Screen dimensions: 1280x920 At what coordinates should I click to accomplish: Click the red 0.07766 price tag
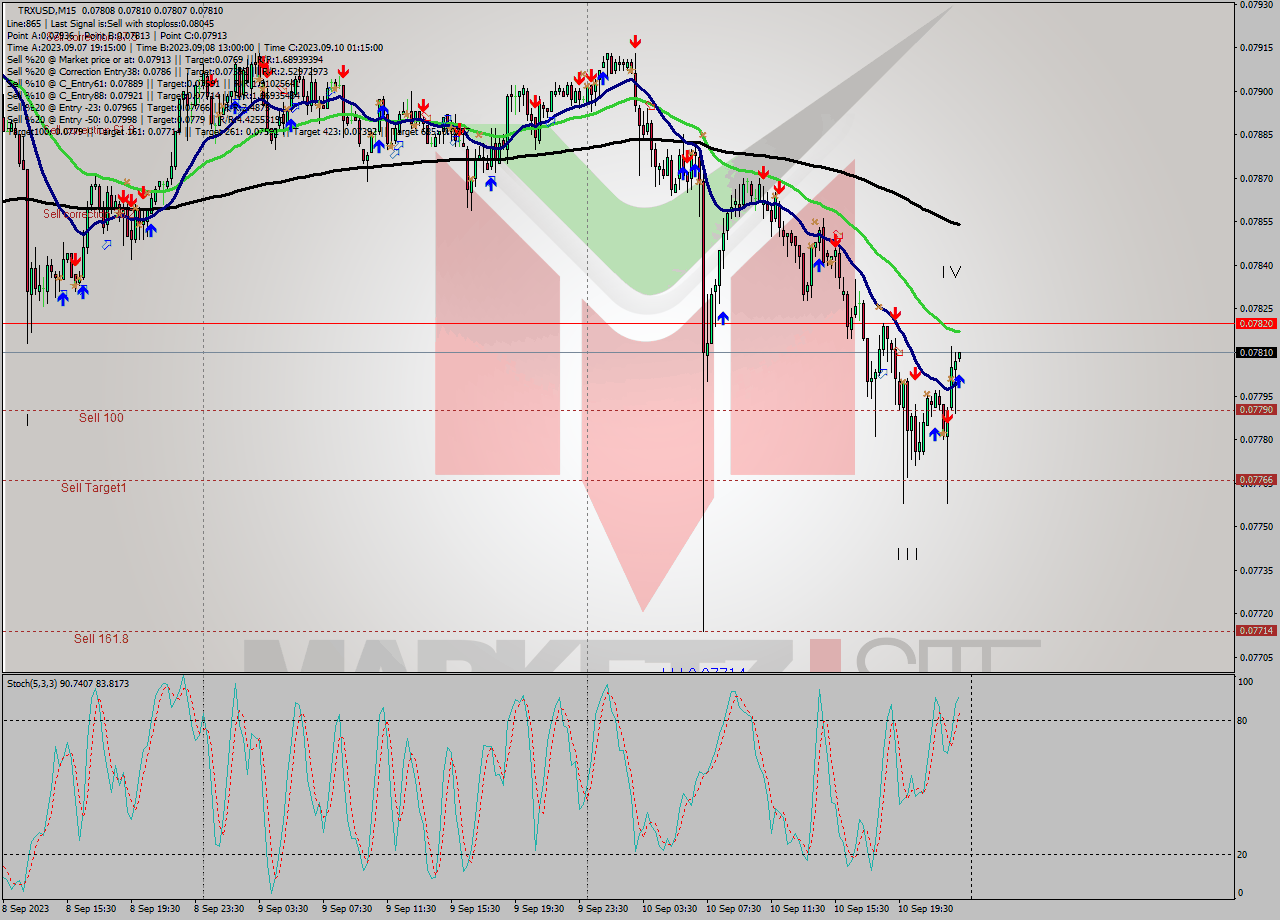click(1256, 480)
